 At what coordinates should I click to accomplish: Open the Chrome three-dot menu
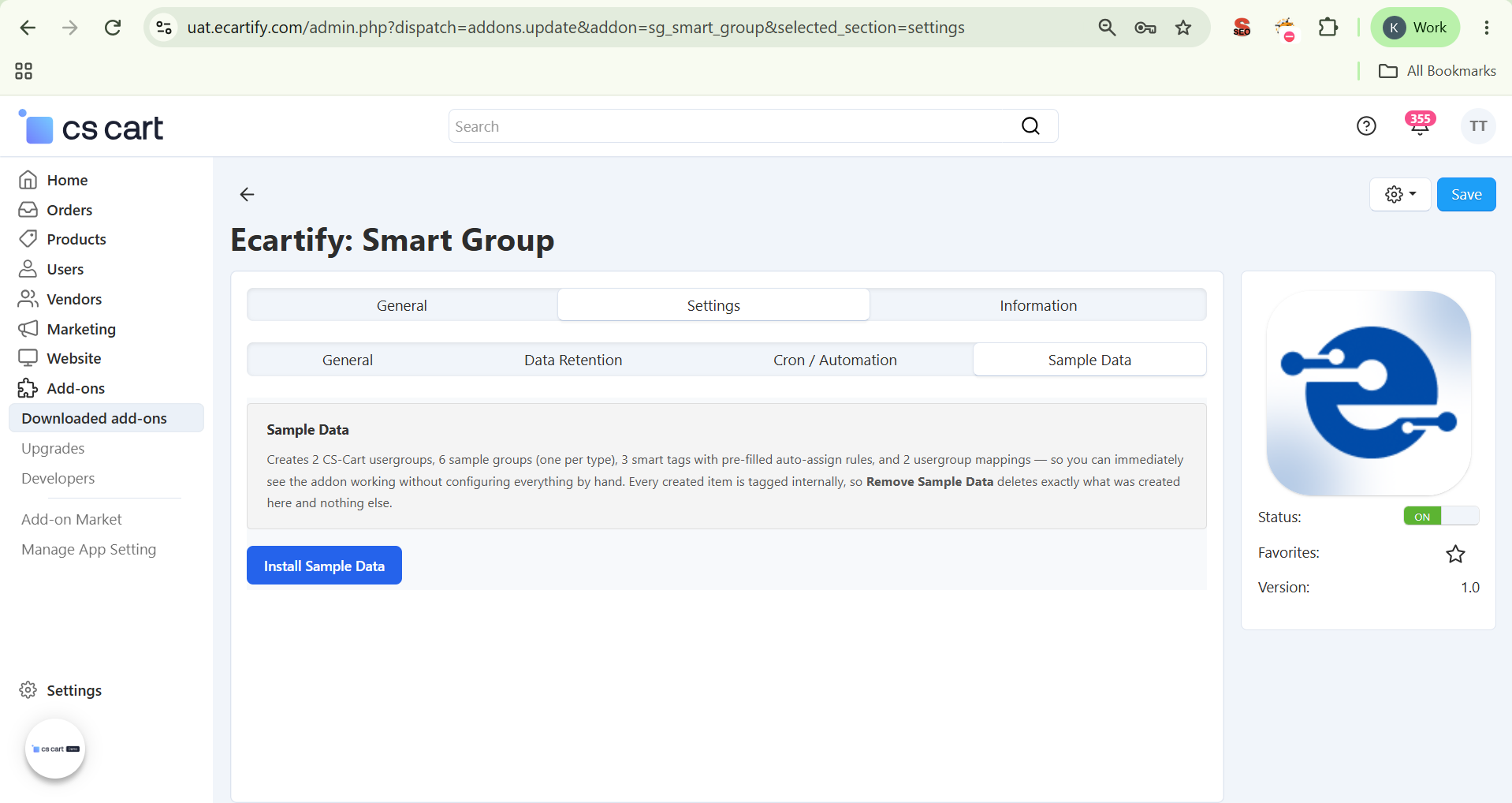click(x=1487, y=28)
